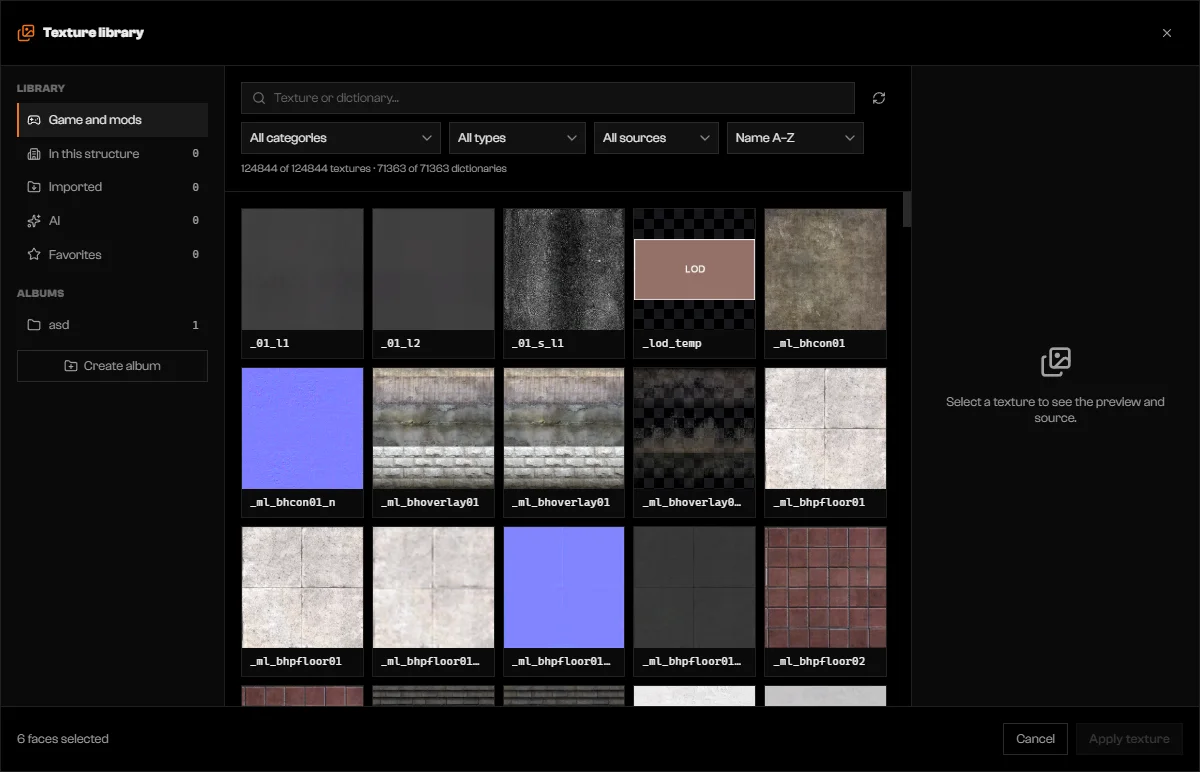Choose the _ml_bhpfloor02 red tile texture
This screenshot has width=1200, height=772.
point(826,601)
